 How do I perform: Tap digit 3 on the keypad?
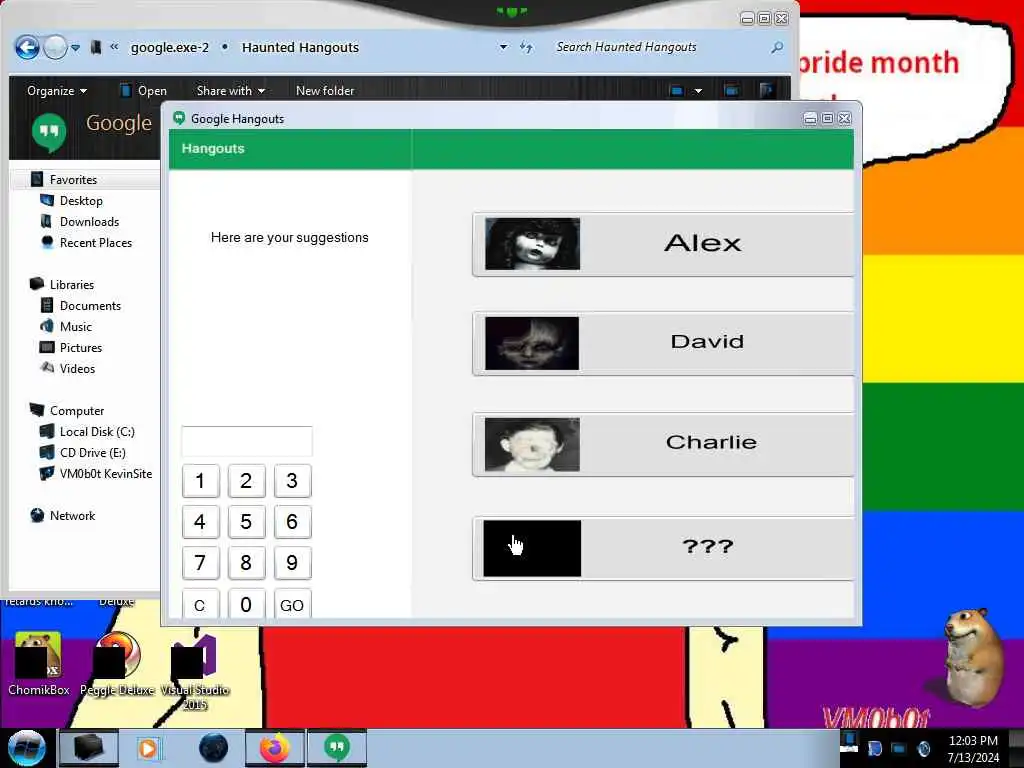pyautogui.click(x=292, y=481)
